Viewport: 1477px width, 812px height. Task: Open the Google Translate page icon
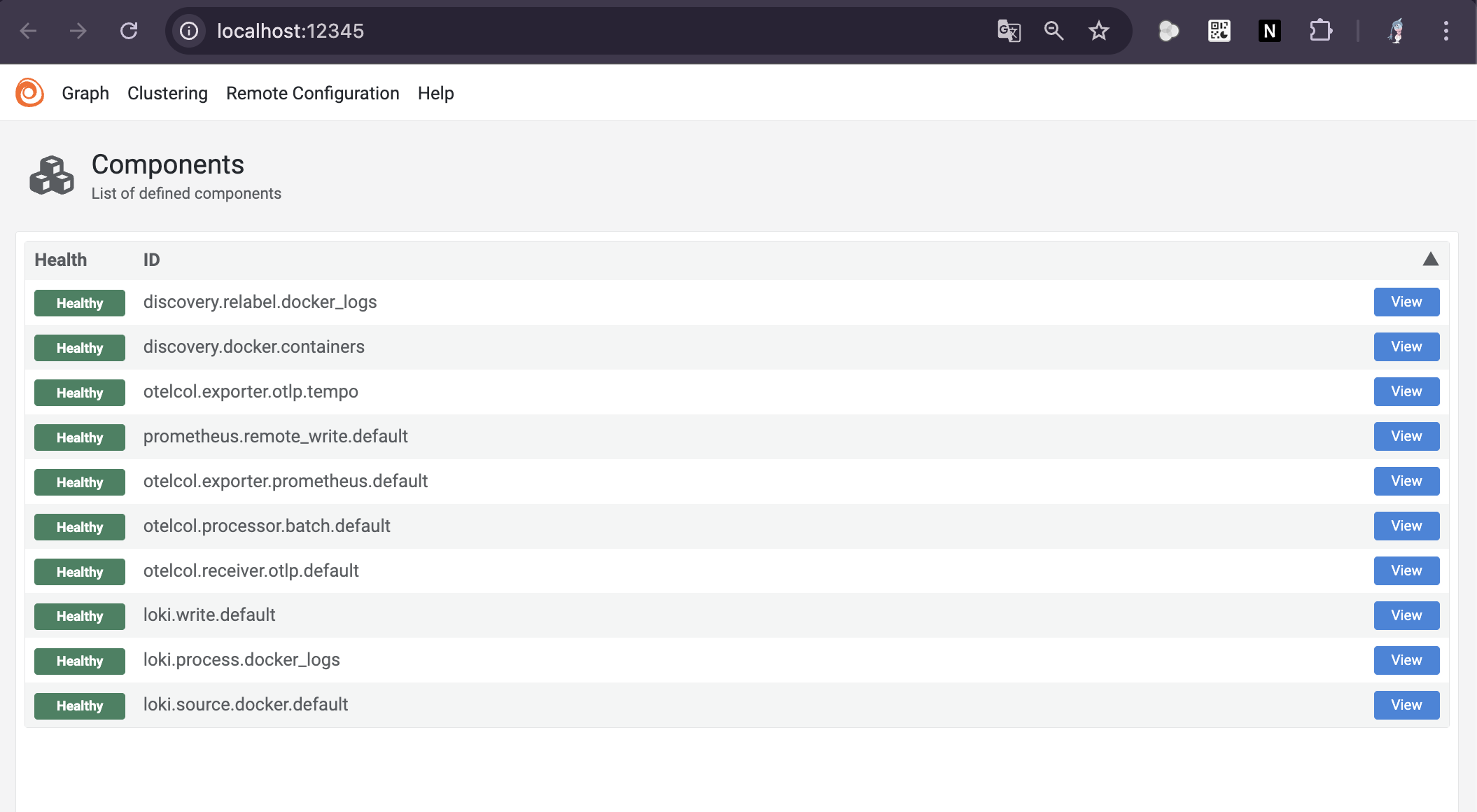pyautogui.click(x=1009, y=31)
